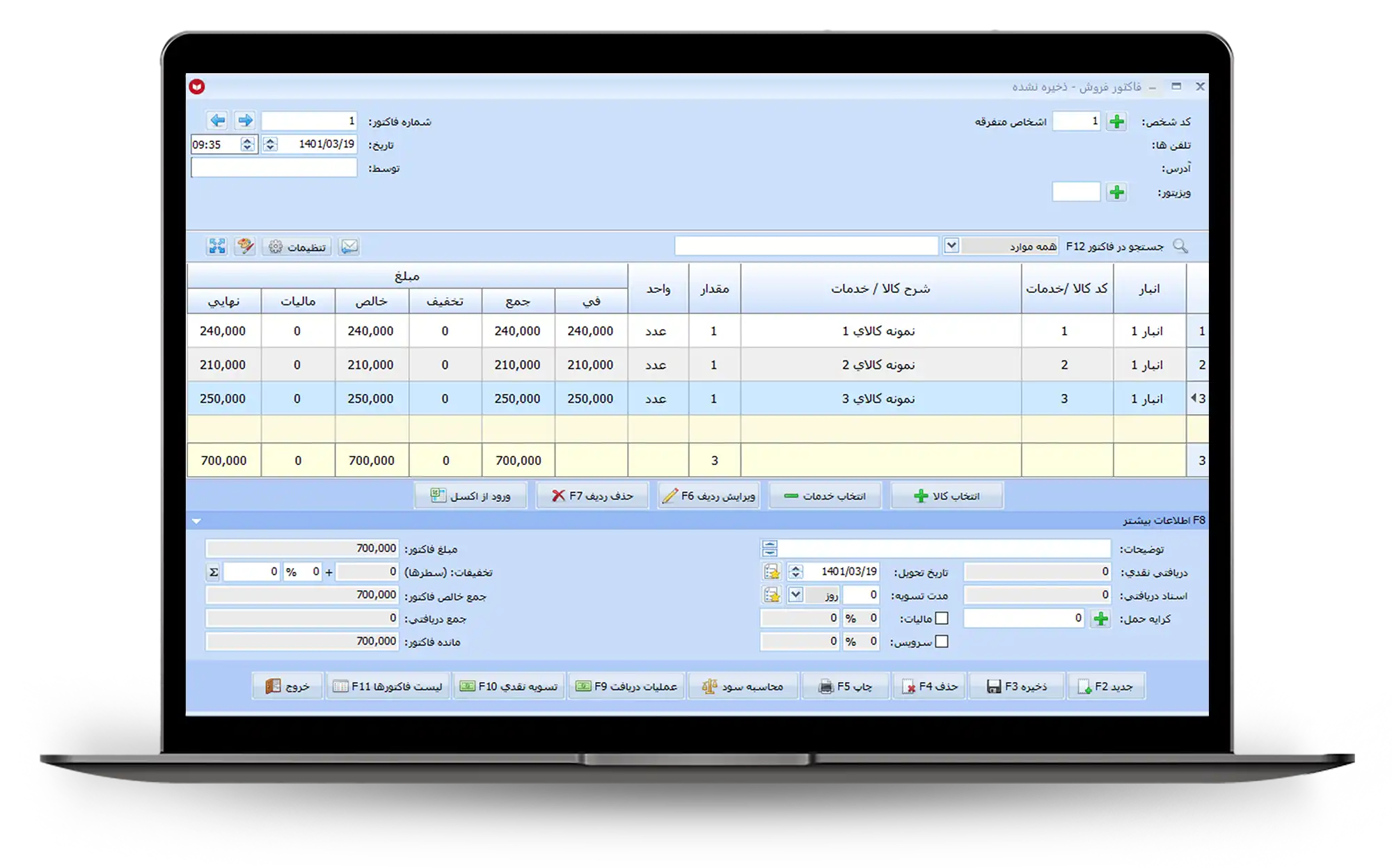Click the F3 save (ذخیره) button

coord(1017,686)
